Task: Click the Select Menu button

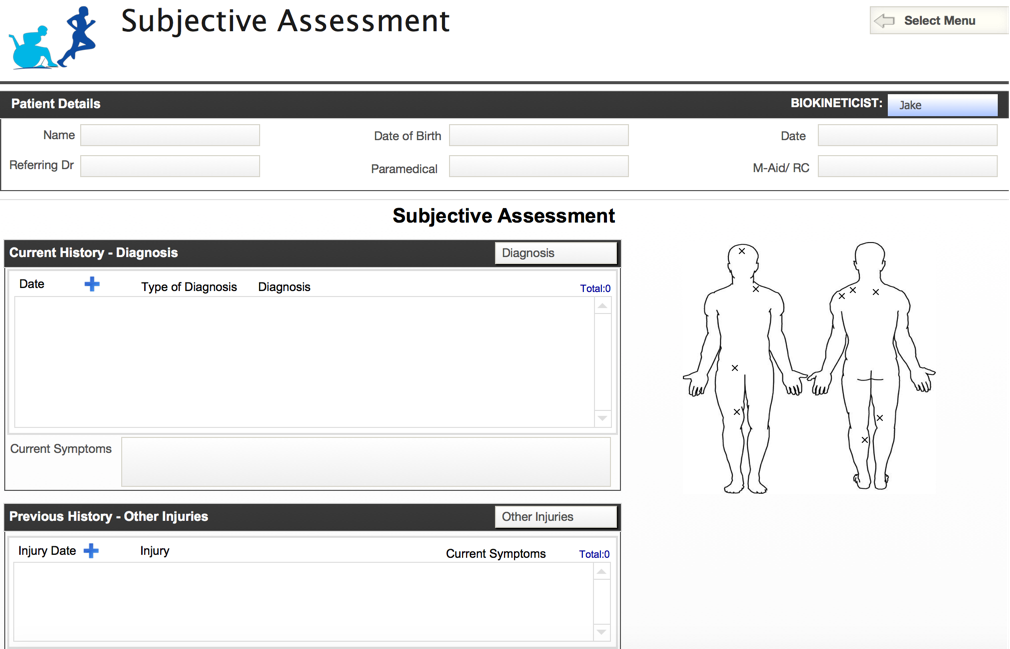Action: 938,21
